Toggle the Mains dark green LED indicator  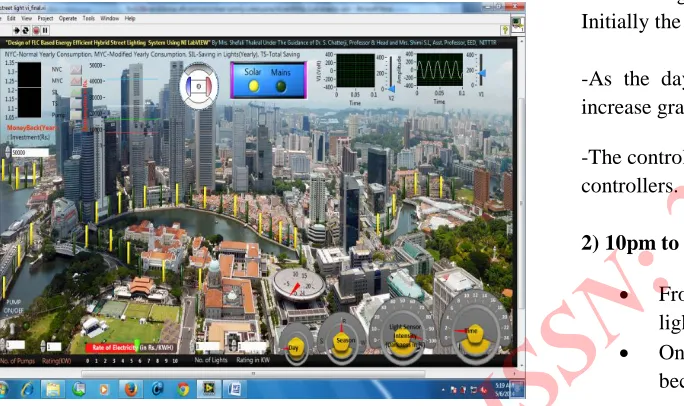281,86
